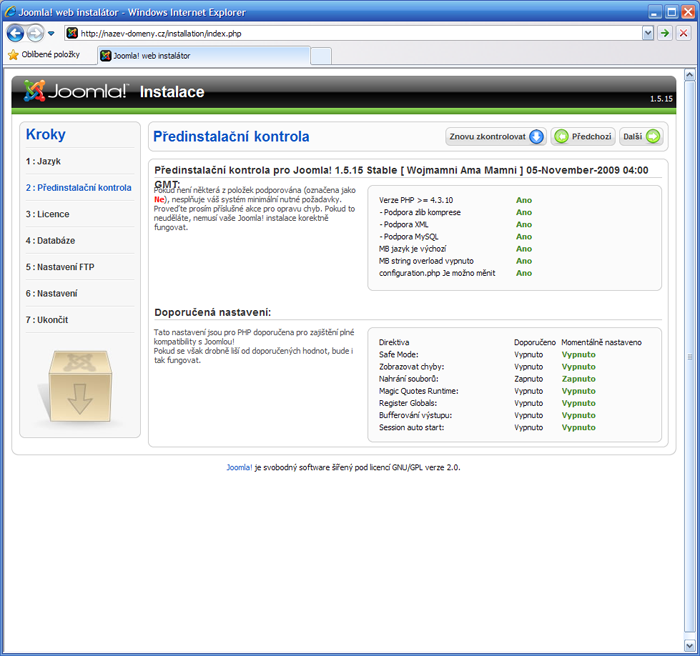Select the Joomla! web instalátor tab
Image resolution: width=700 pixels, height=656 pixels.
[200, 55]
